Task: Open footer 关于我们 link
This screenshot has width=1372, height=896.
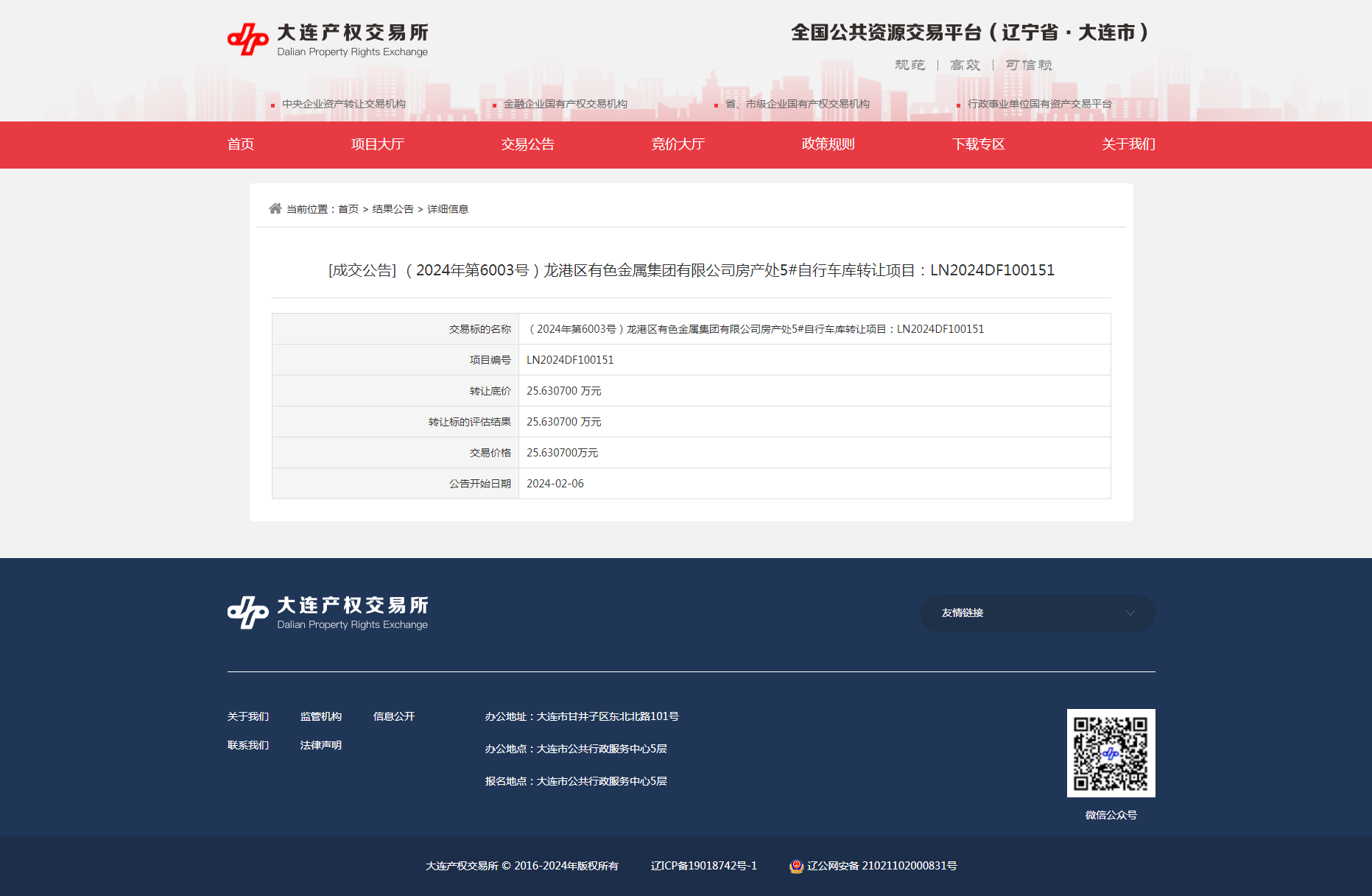Action: pyautogui.click(x=248, y=716)
